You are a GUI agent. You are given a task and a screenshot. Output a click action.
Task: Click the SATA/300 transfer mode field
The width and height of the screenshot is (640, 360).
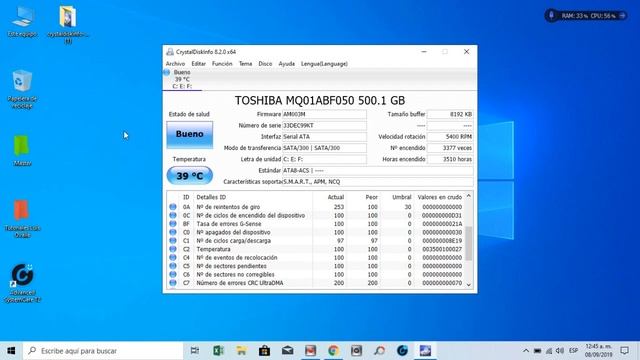click(324, 148)
